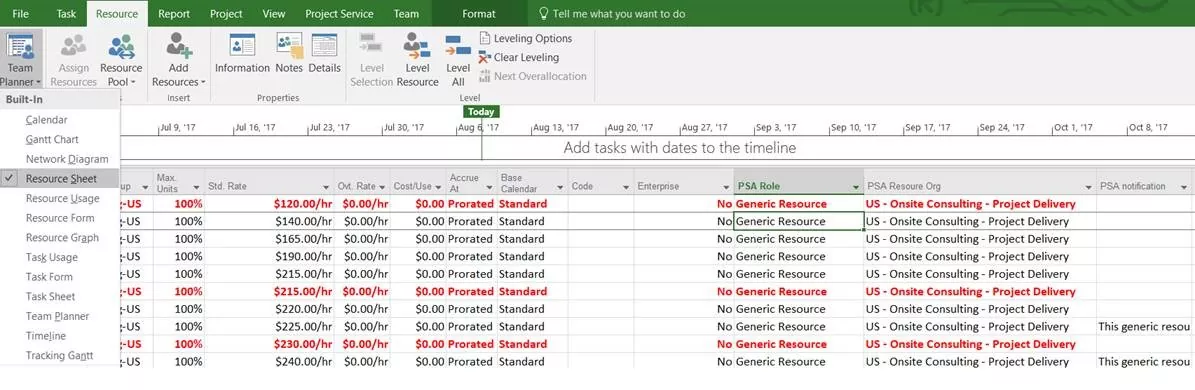Viewport: 1195px width, 390px height.
Task: Open resource Notes
Action: tap(289, 53)
